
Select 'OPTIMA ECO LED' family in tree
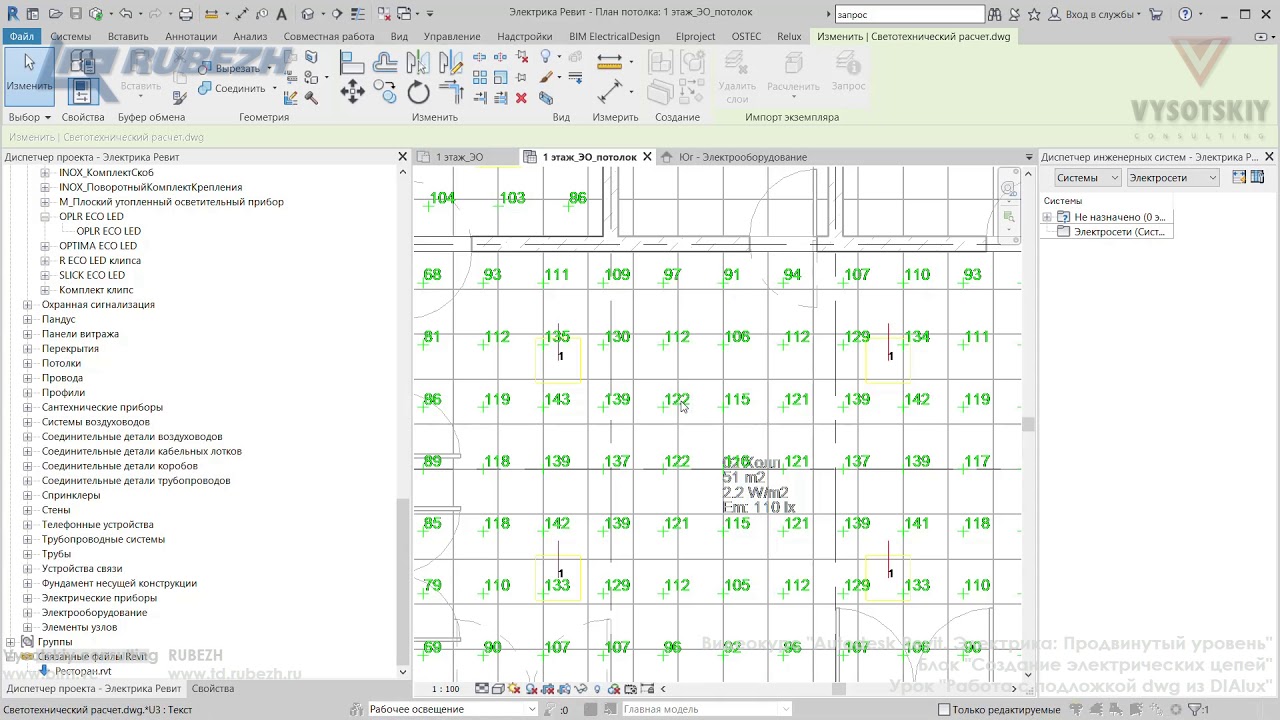click(x=98, y=246)
